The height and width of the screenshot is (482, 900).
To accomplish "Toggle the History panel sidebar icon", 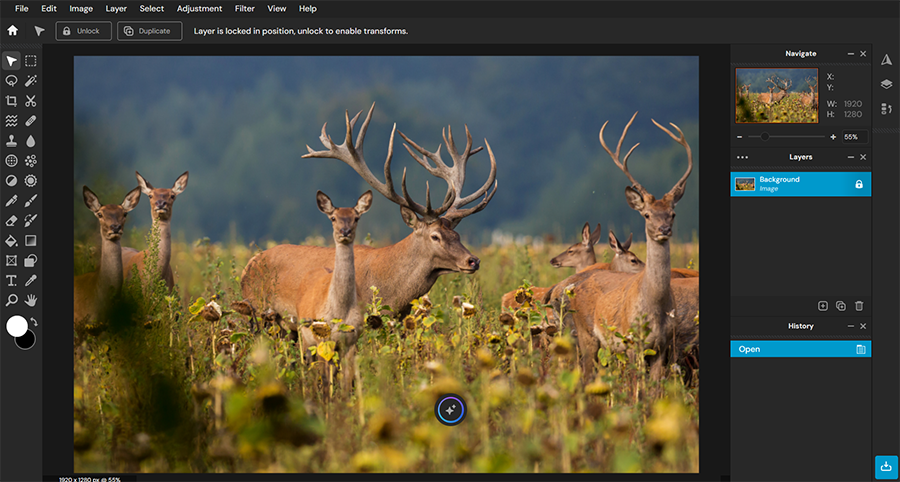I will click(x=886, y=109).
